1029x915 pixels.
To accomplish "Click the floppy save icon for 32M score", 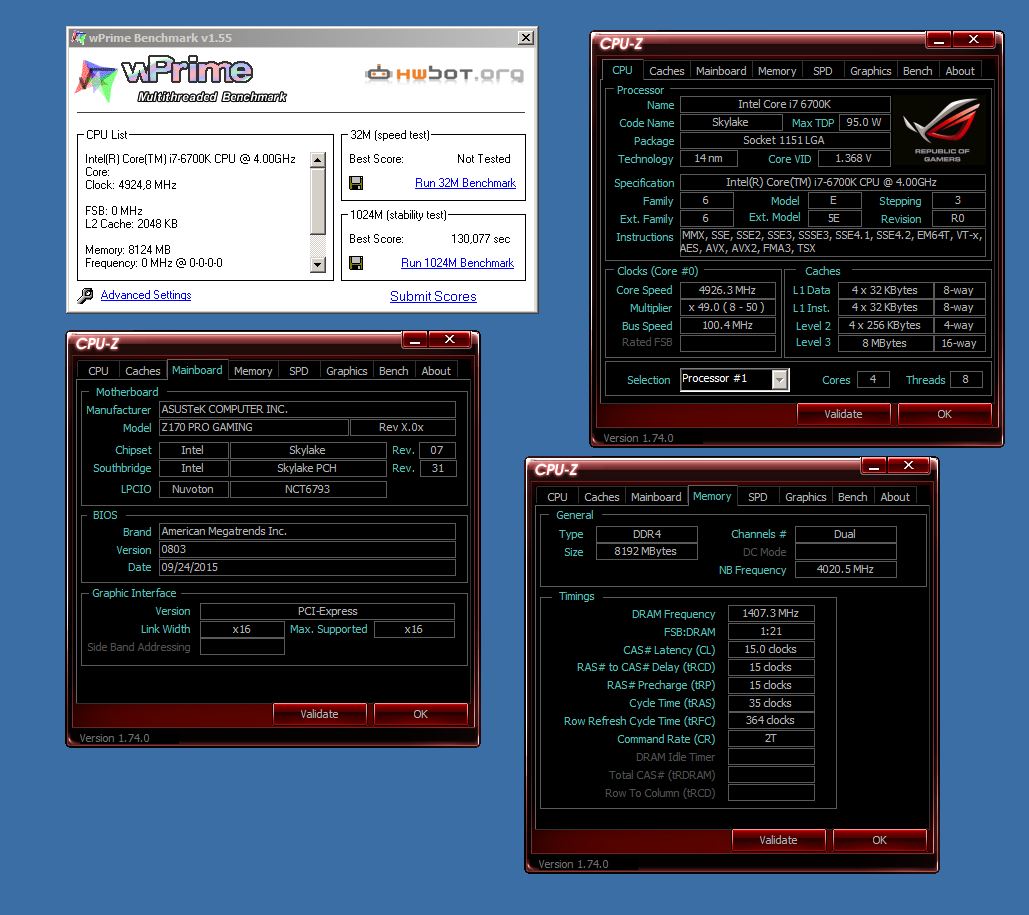I will click(356, 183).
